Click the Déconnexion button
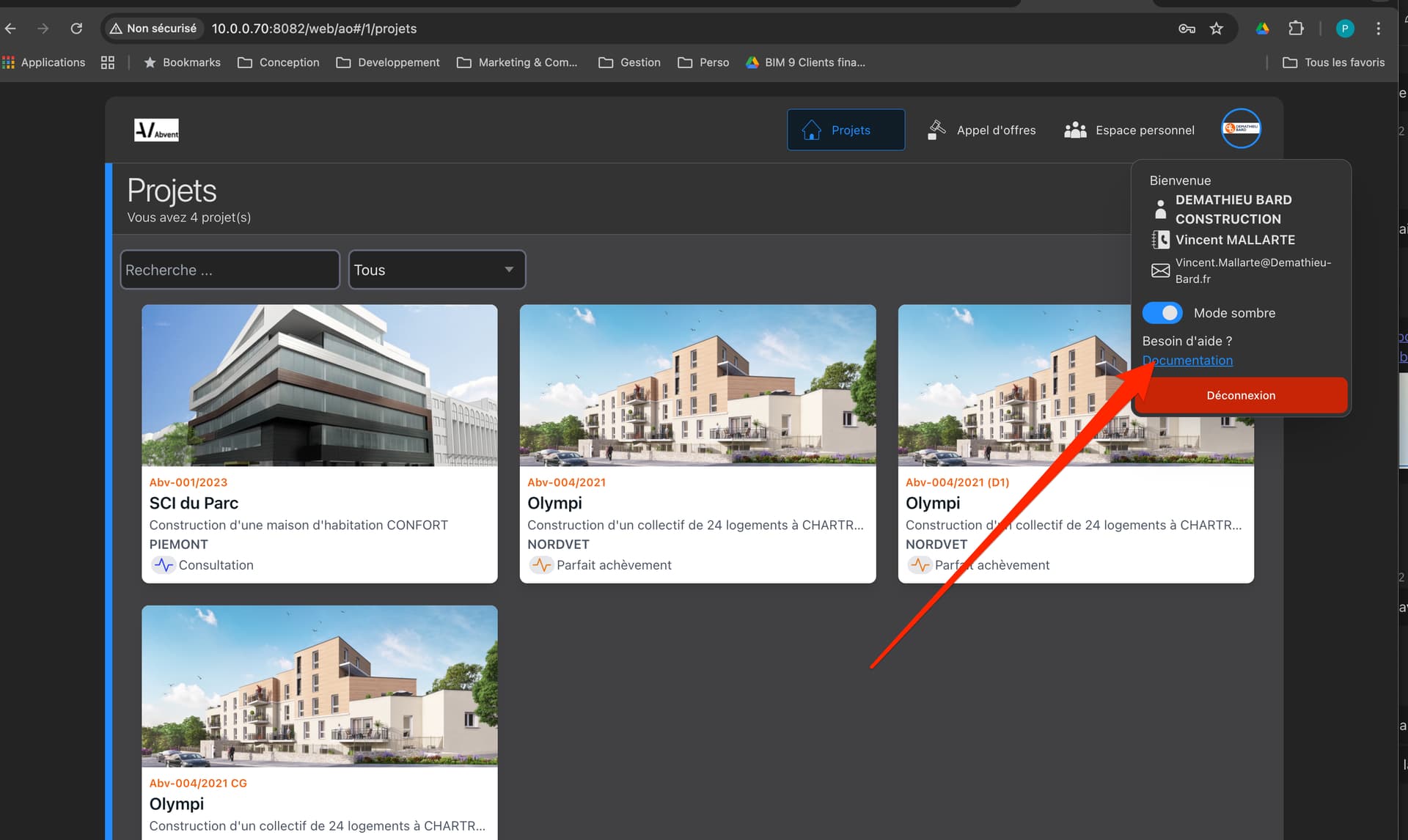 pos(1241,395)
